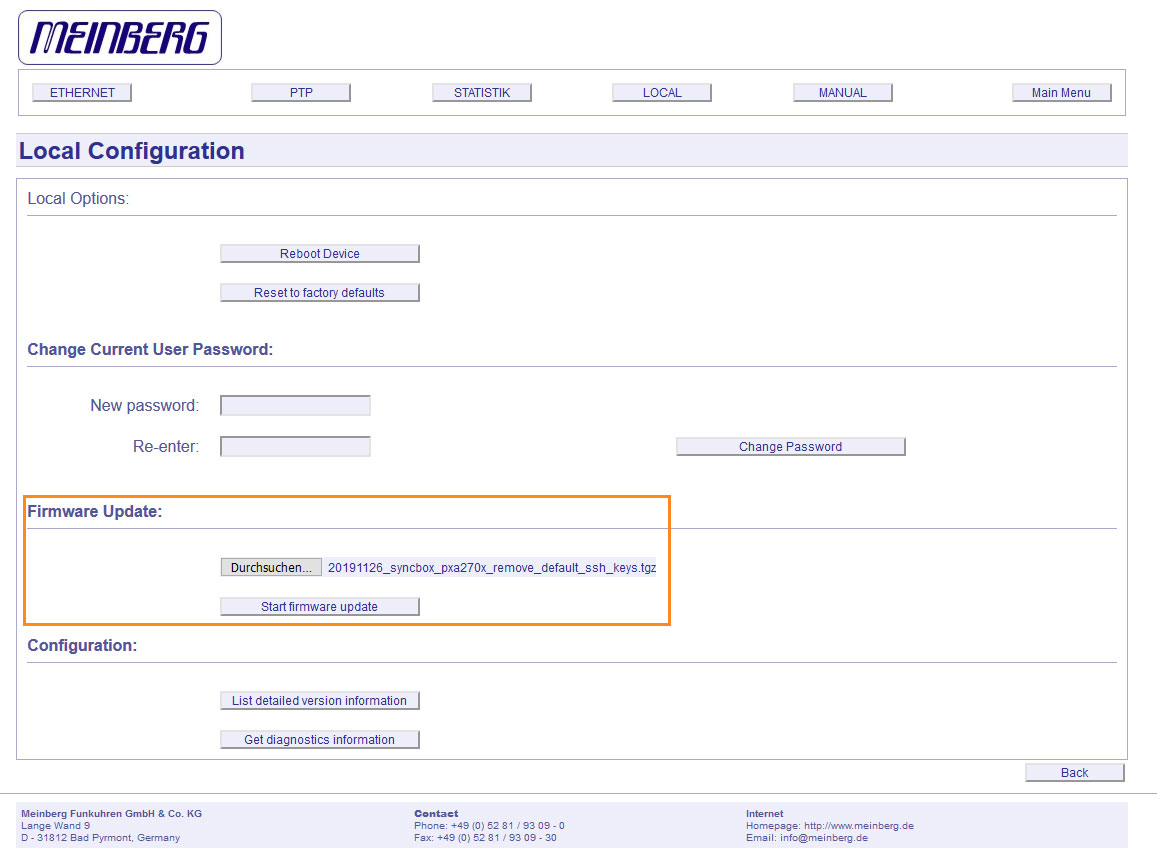Open the Meinberg homepage URL in footer
Image resolution: width=1165 pixels, height=856 pixels.
click(858, 826)
